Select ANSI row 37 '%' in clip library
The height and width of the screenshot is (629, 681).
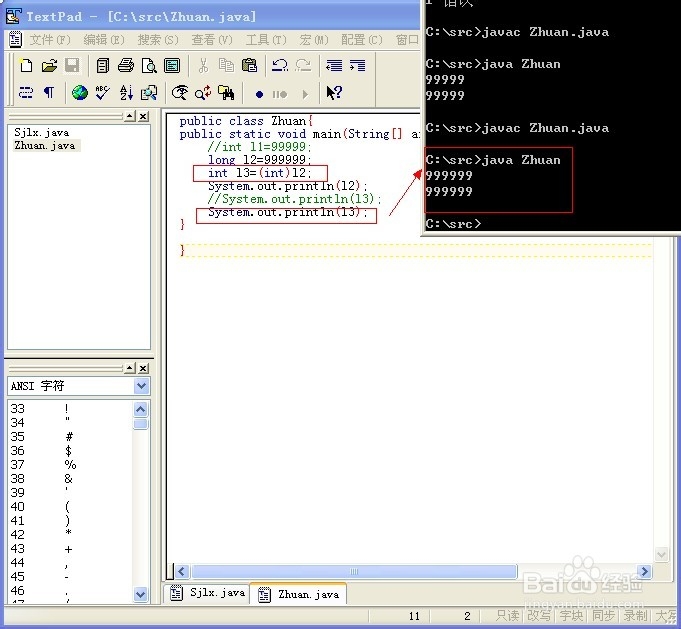click(x=70, y=464)
